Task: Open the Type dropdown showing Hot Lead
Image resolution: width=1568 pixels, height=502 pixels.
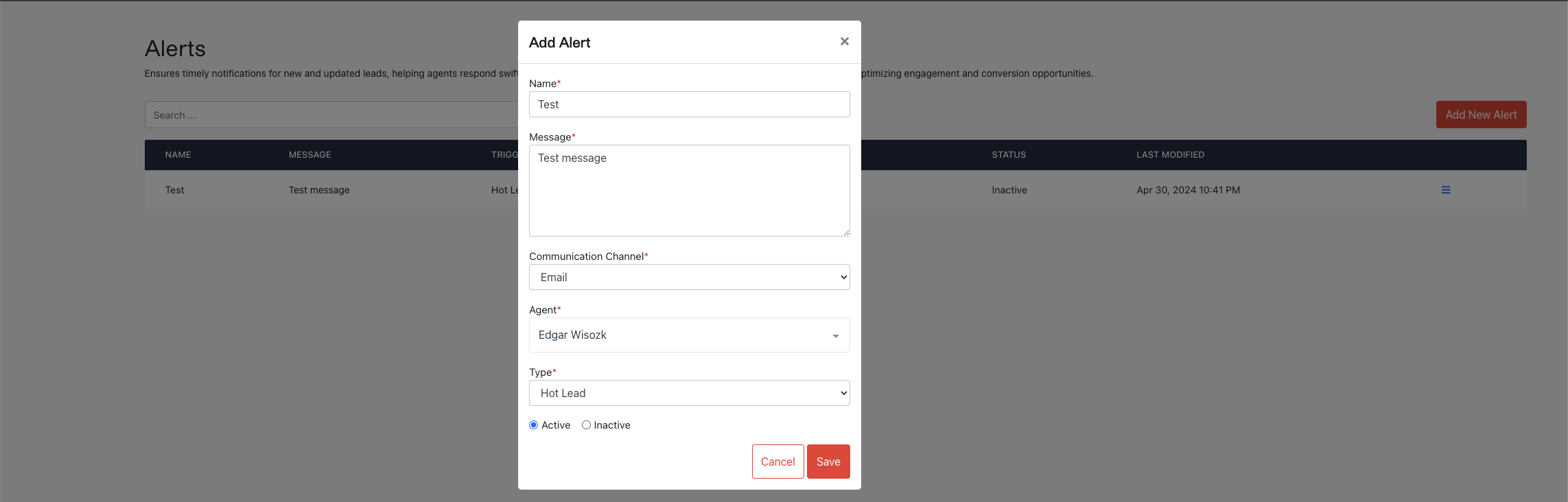Action: click(x=689, y=392)
